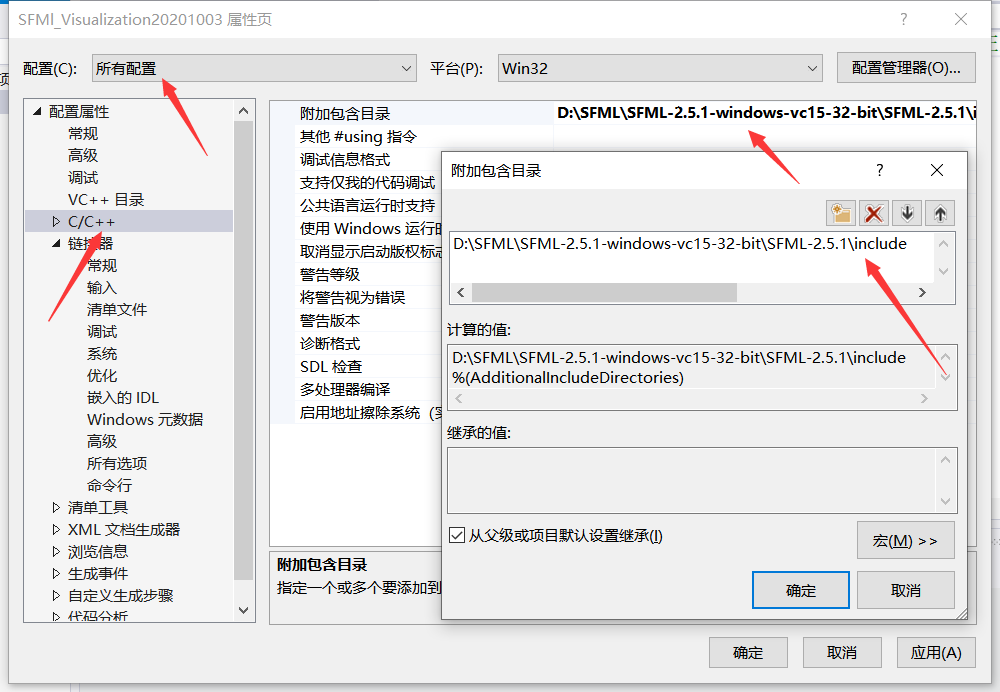Click the help question mark in 附加包含目录 dialog

click(x=879, y=170)
